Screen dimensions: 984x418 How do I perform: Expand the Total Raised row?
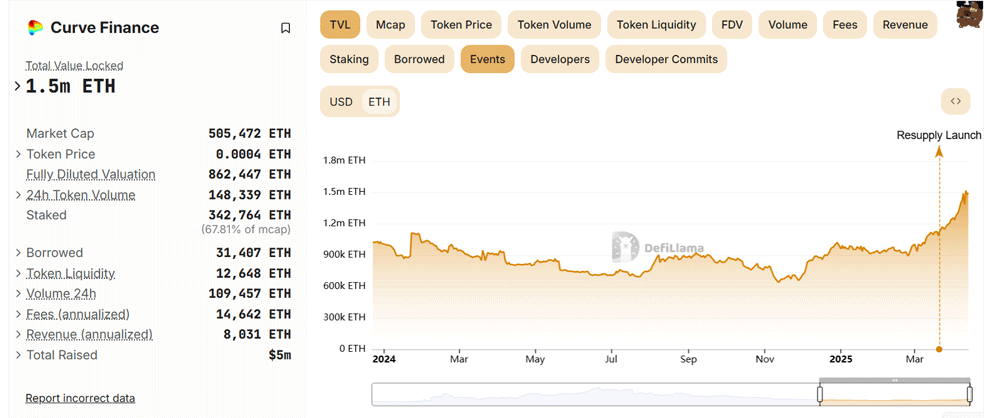point(19,355)
